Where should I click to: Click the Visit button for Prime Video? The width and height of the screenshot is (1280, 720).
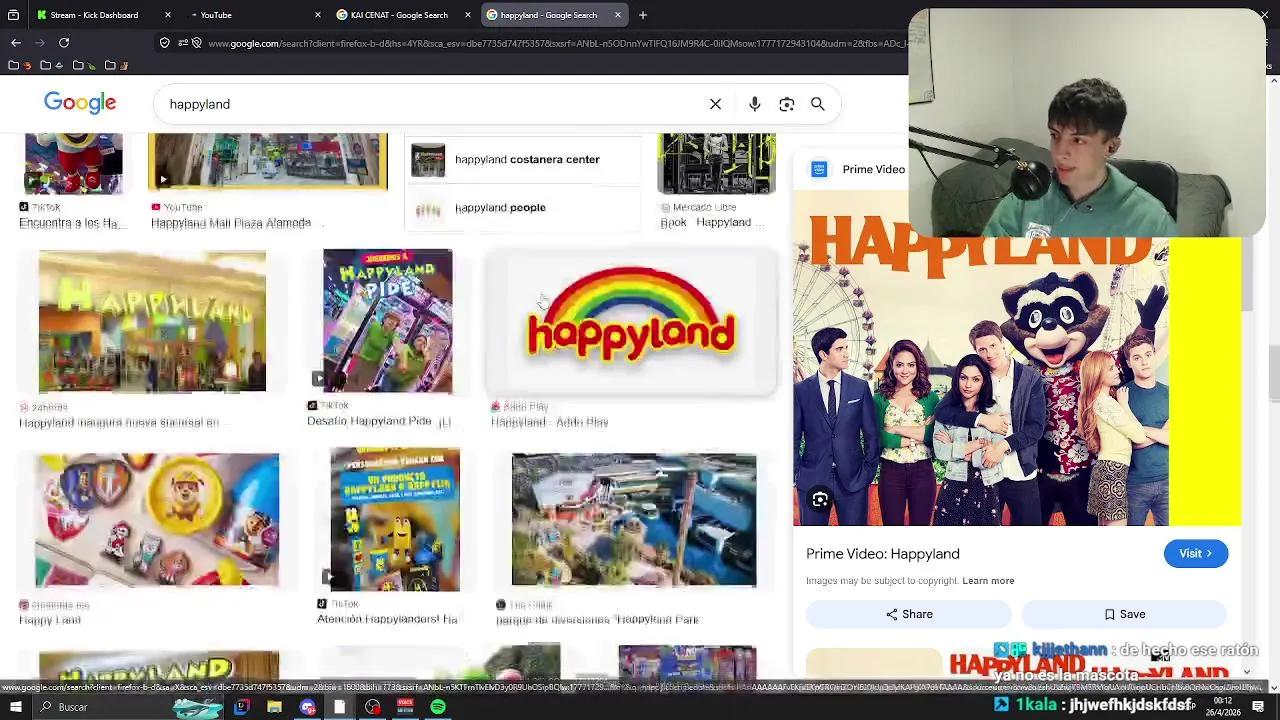tap(1196, 553)
